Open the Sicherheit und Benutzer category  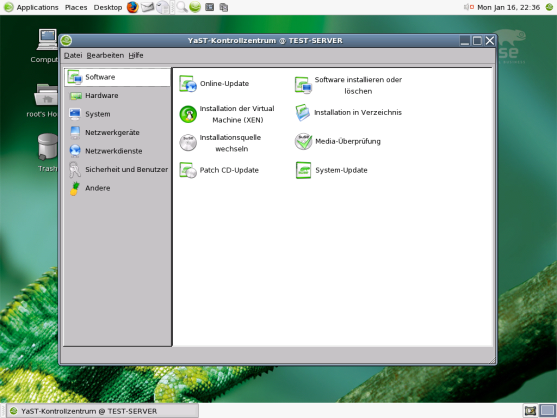[x=118, y=169]
